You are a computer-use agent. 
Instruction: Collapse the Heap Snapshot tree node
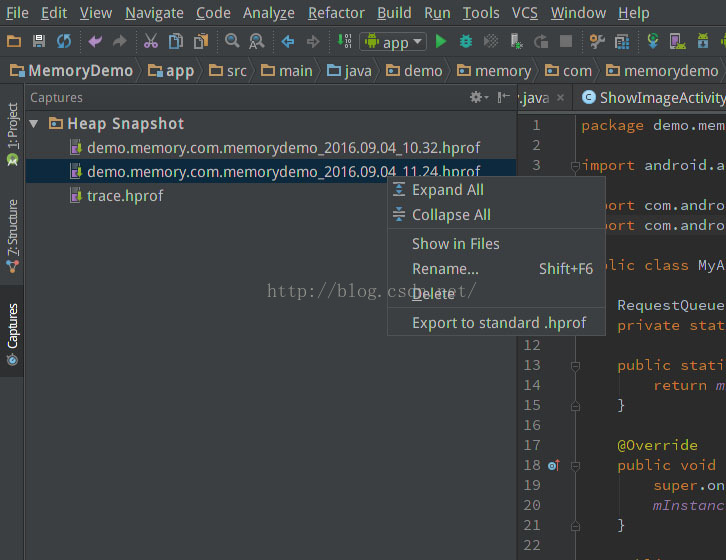point(34,124)
